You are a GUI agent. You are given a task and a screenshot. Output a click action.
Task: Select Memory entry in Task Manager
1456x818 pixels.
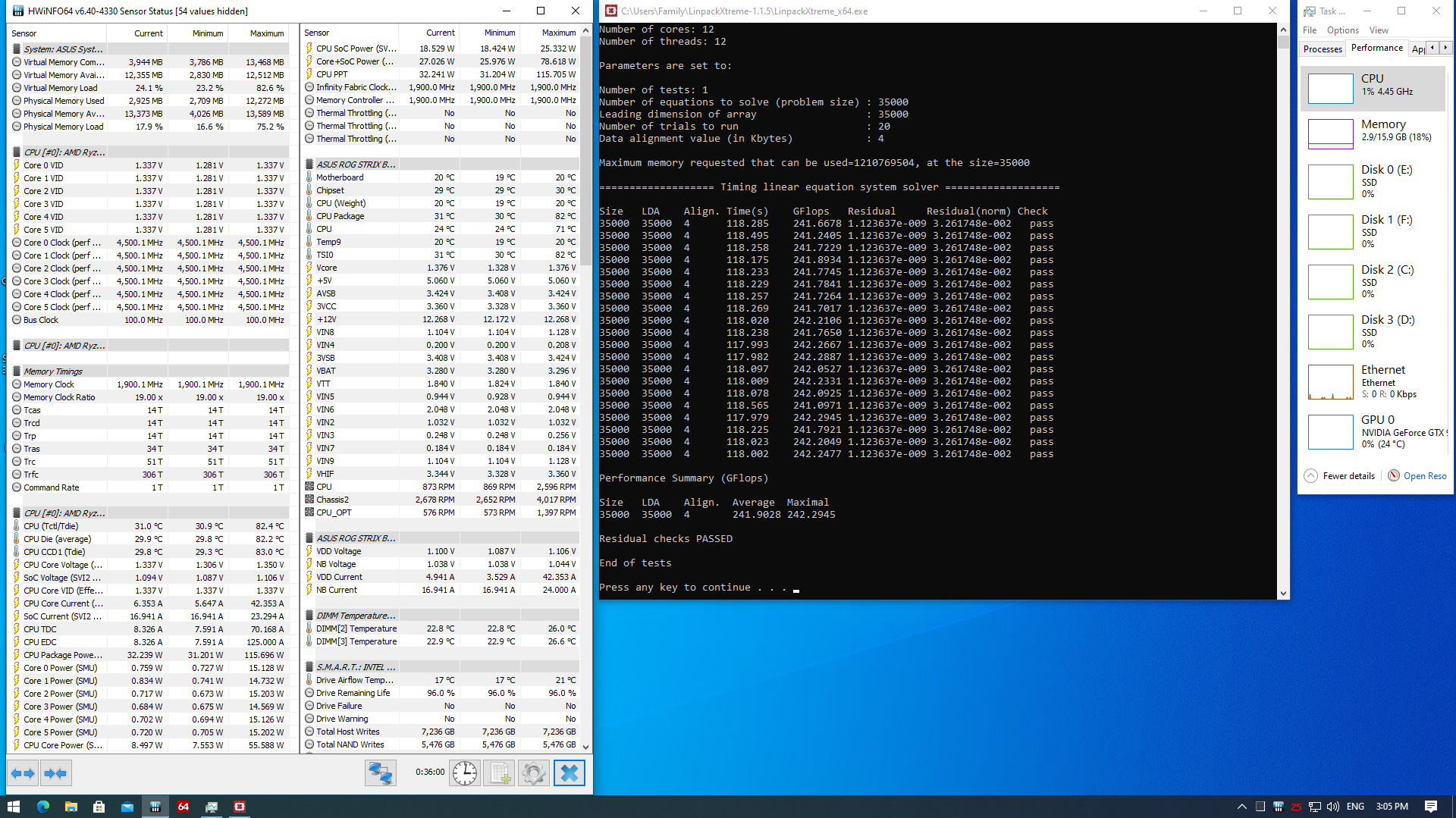click(1373, 133)
